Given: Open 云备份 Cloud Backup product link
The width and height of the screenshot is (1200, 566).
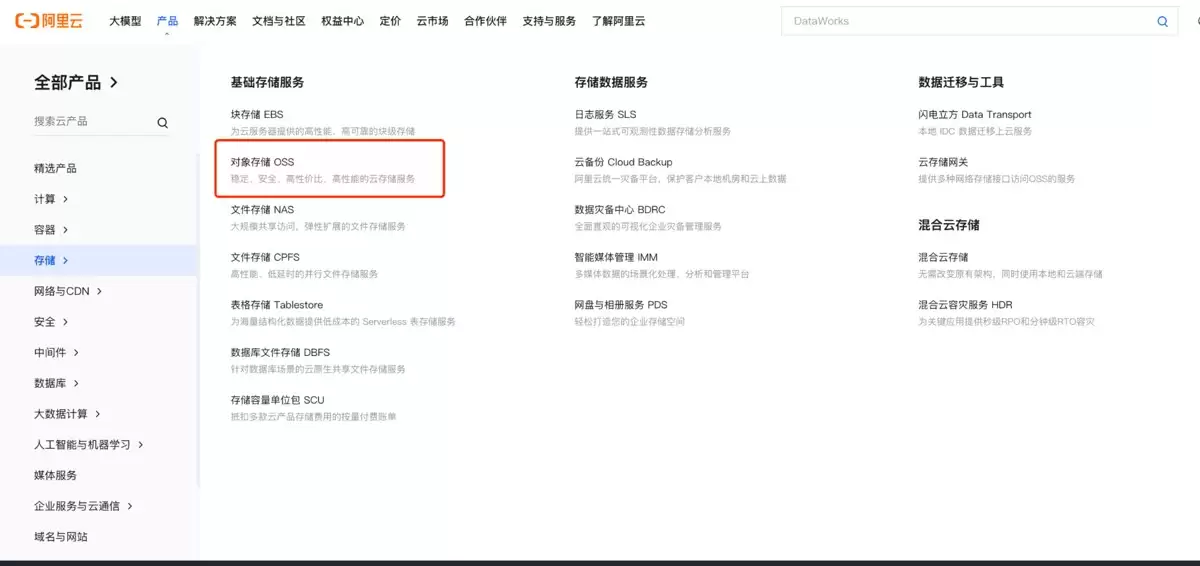Looking at the screenshot, I should pyautogui.click(x=623, y=161).
